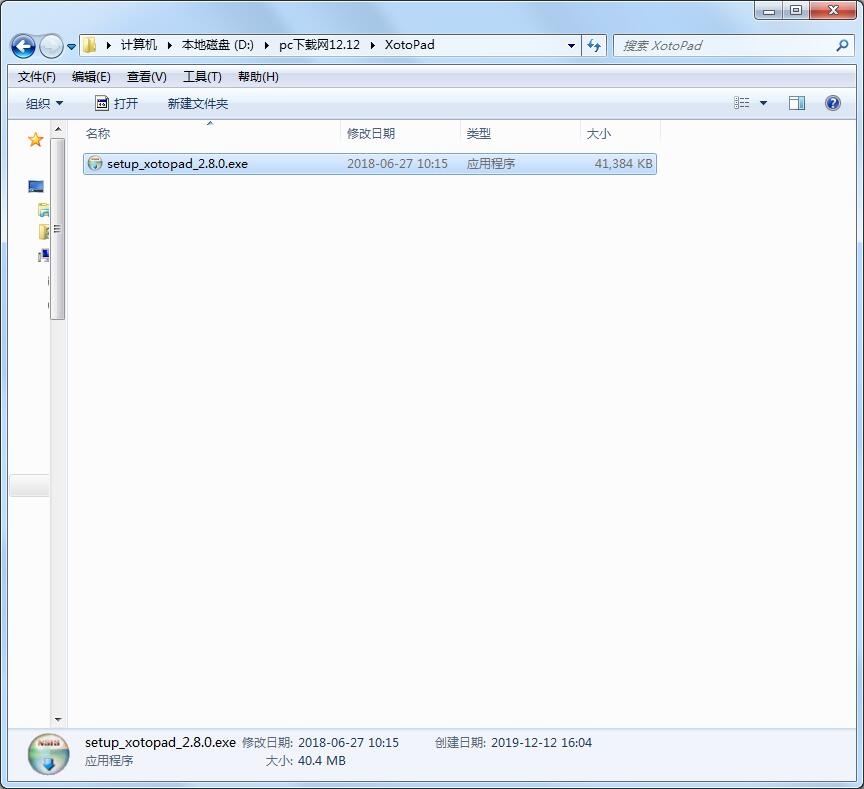The height and width of the screenshot is (789, 864).
Task: Change view with the view mode icon
Action: [742, 103]
